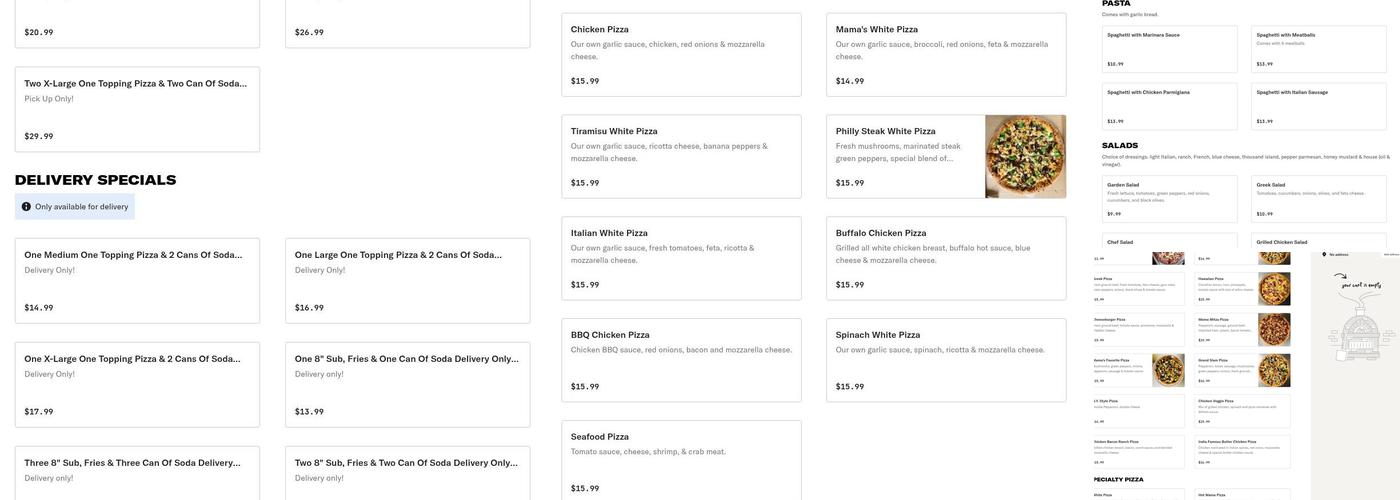Viewport: 1400px width, 500px height.
Task: Select the Garden Salad menu card
Action: [x=1169, y=198]
